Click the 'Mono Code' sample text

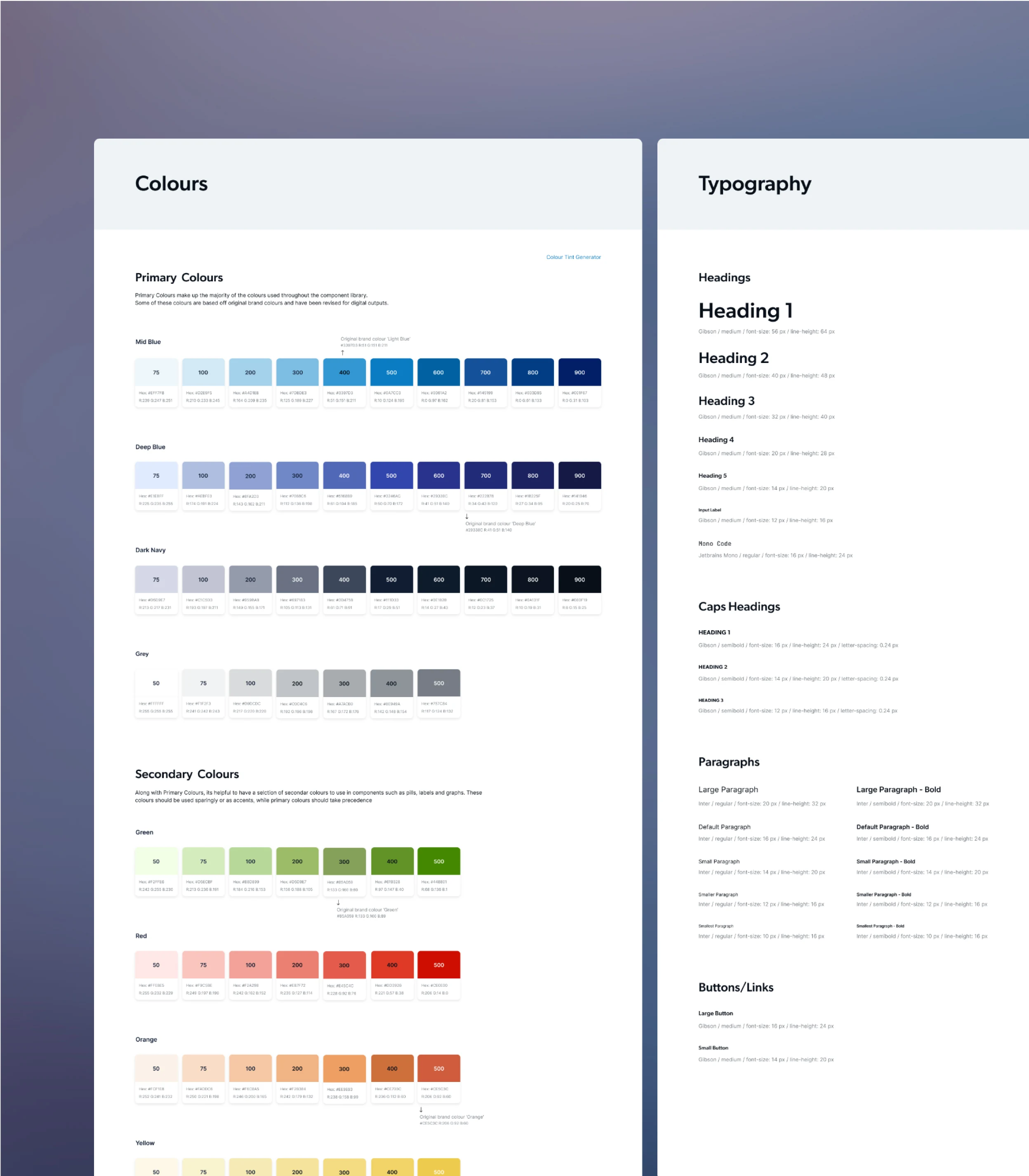pos(715,544)
